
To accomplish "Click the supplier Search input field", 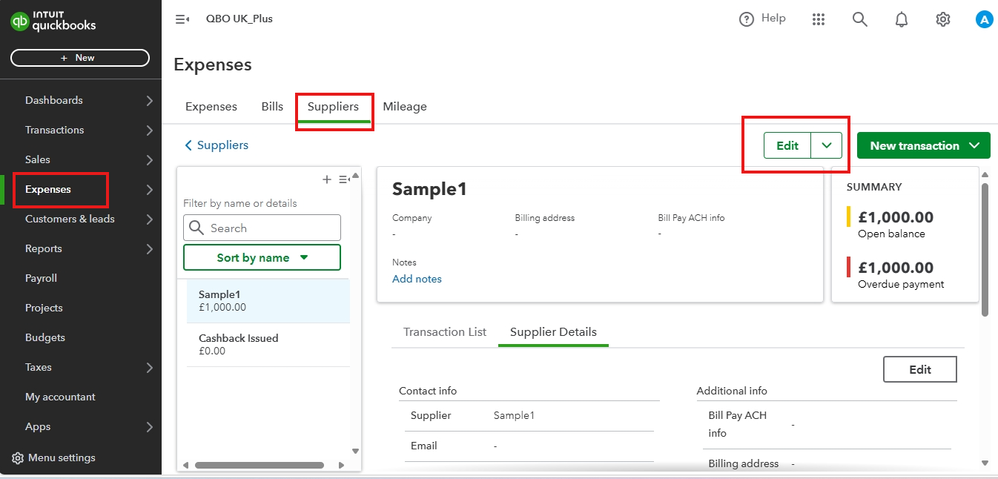I will coord(270,228).
